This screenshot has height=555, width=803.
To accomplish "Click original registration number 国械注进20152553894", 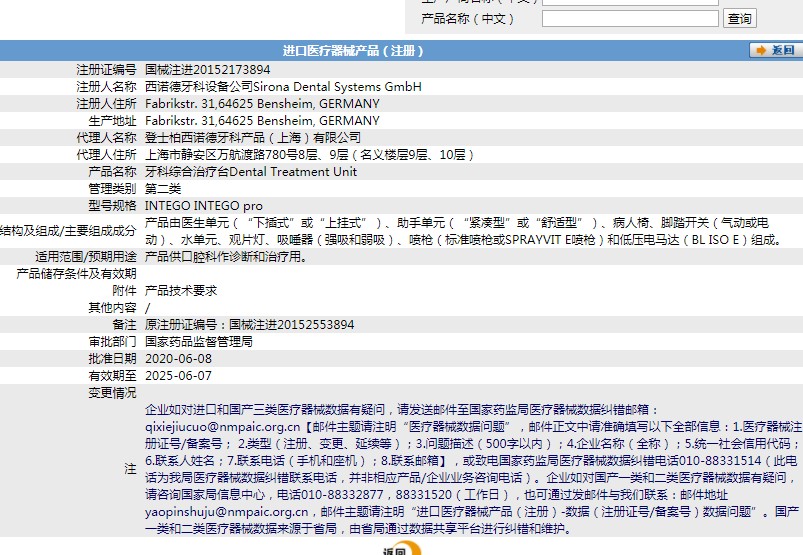I will pos(291,325).
